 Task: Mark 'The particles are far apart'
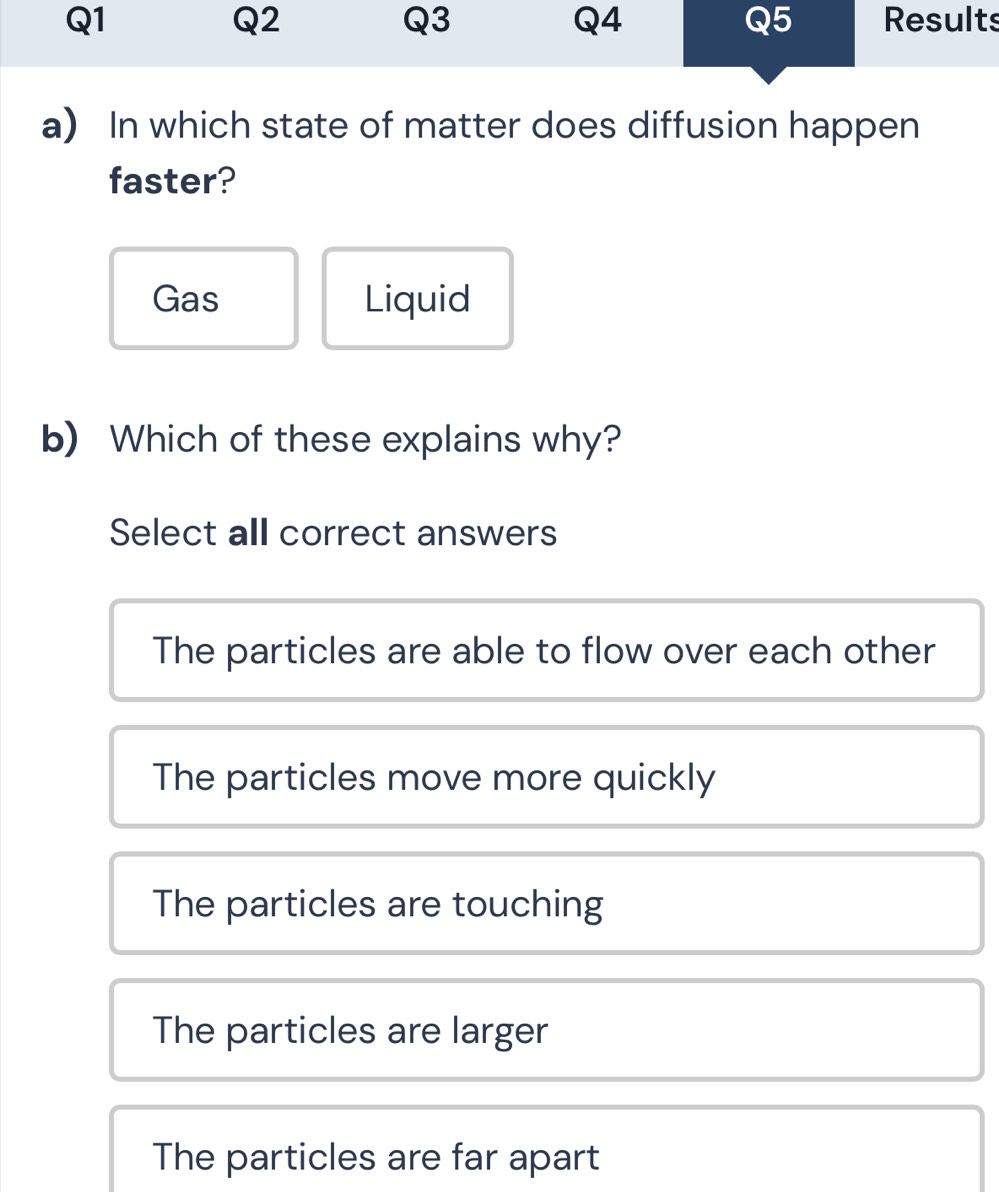coord(546,1157)
